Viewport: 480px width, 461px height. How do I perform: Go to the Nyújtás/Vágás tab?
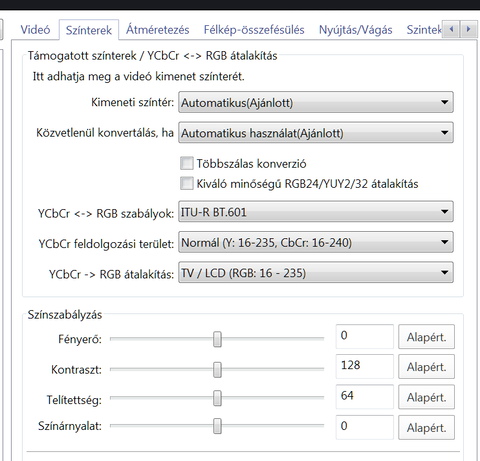tap(356, 30)
